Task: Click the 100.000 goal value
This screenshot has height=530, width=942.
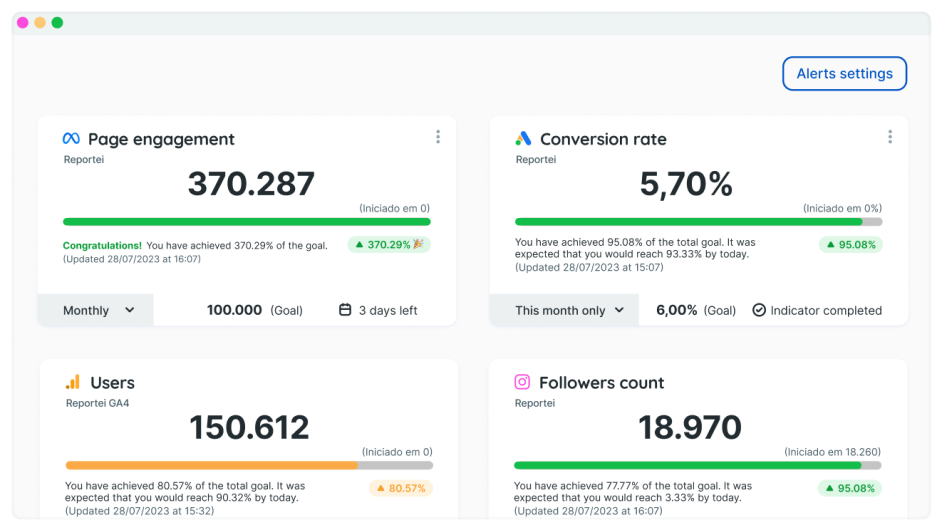Action: pyautogui.click(x=235, y=310)
